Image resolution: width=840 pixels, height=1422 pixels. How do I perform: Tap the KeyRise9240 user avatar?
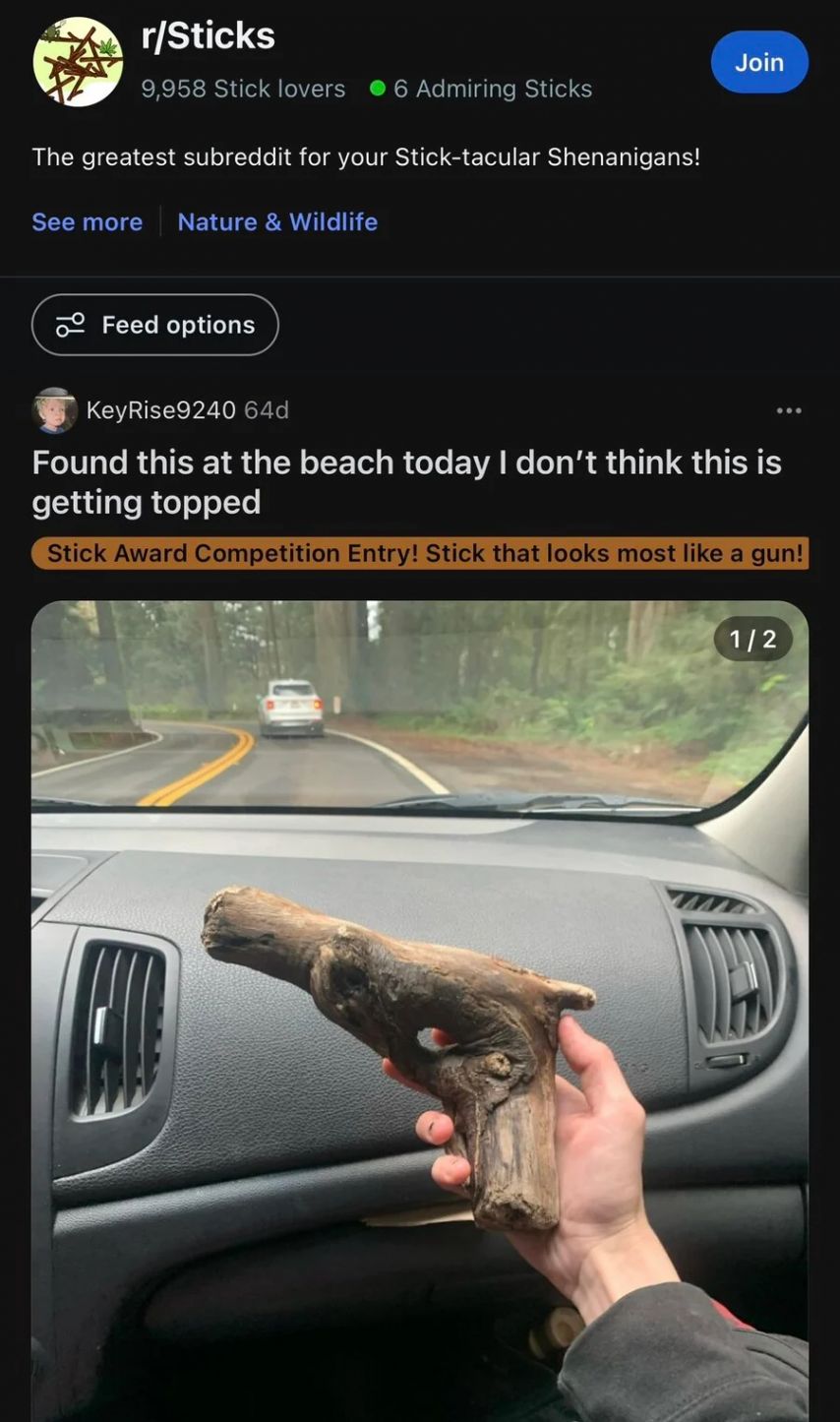54,410
